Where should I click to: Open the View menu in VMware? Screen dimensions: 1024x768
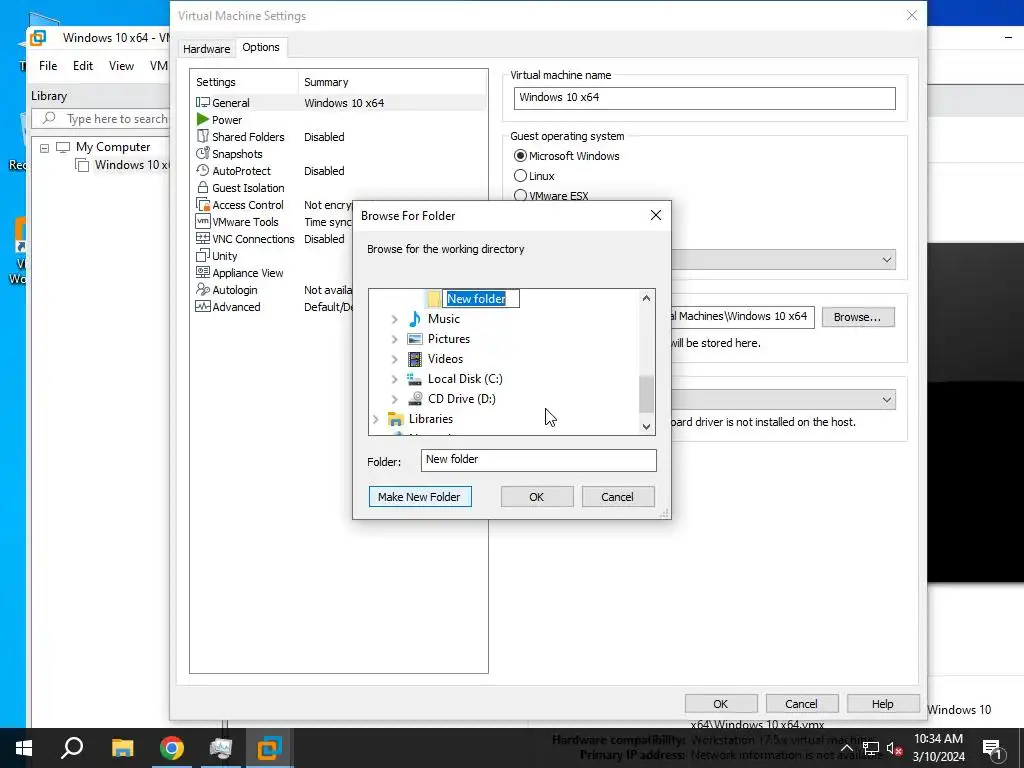coord(121,65)
